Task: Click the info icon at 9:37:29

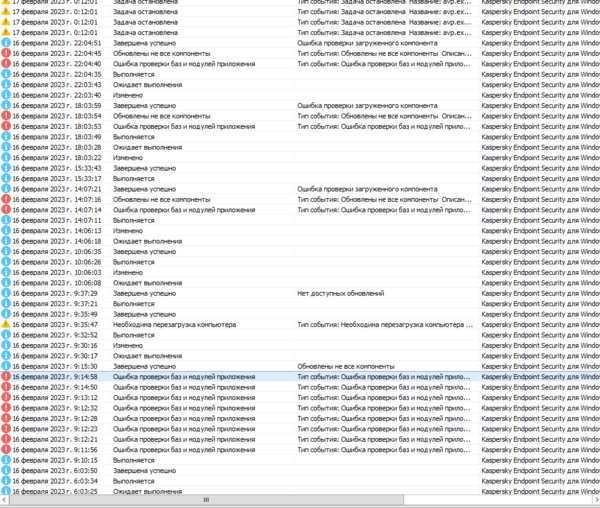Action: tap(6, 293)
